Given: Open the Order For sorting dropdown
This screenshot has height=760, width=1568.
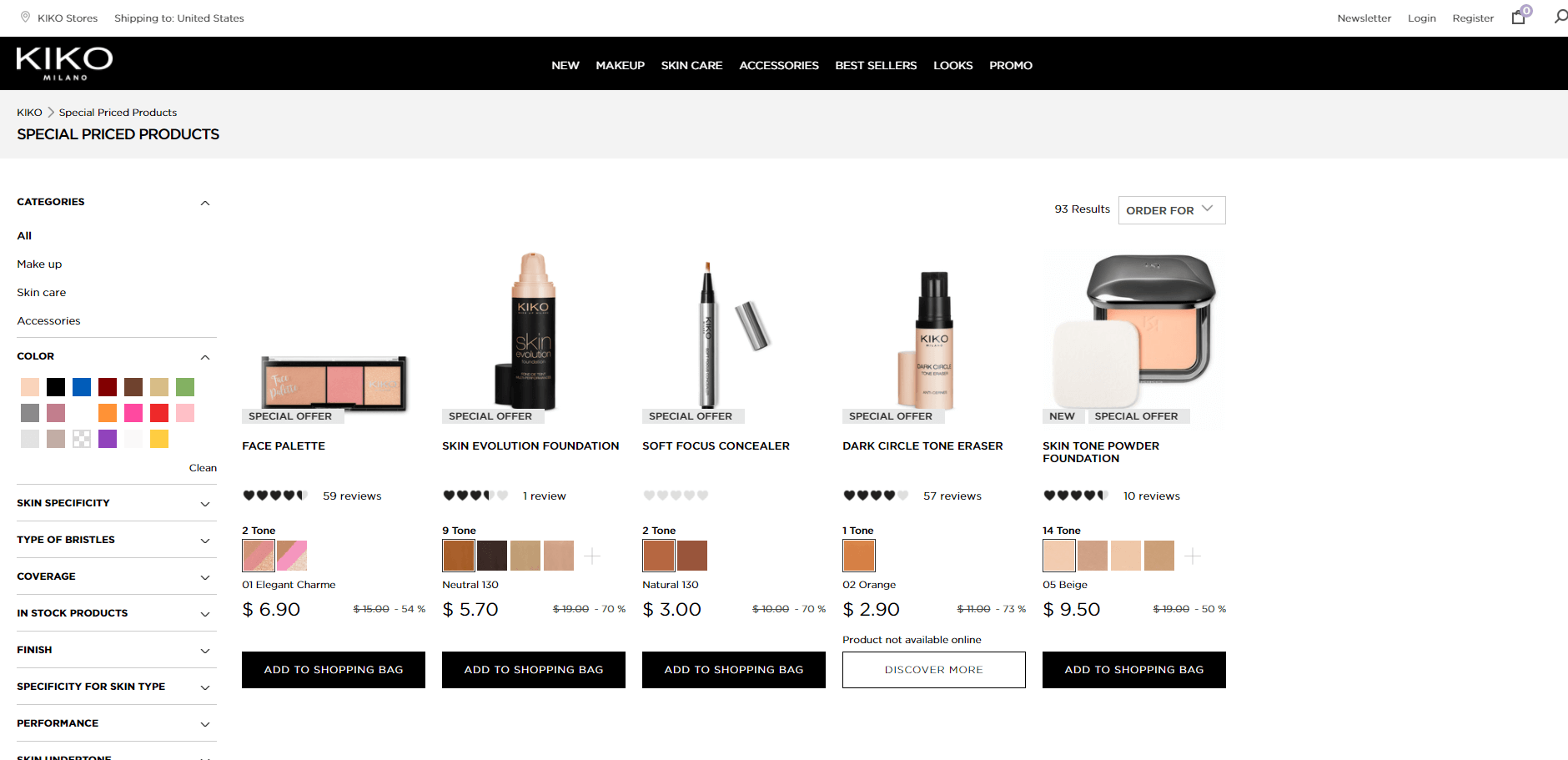Looking at the screenshot, I should click(x=1172, y=210).
